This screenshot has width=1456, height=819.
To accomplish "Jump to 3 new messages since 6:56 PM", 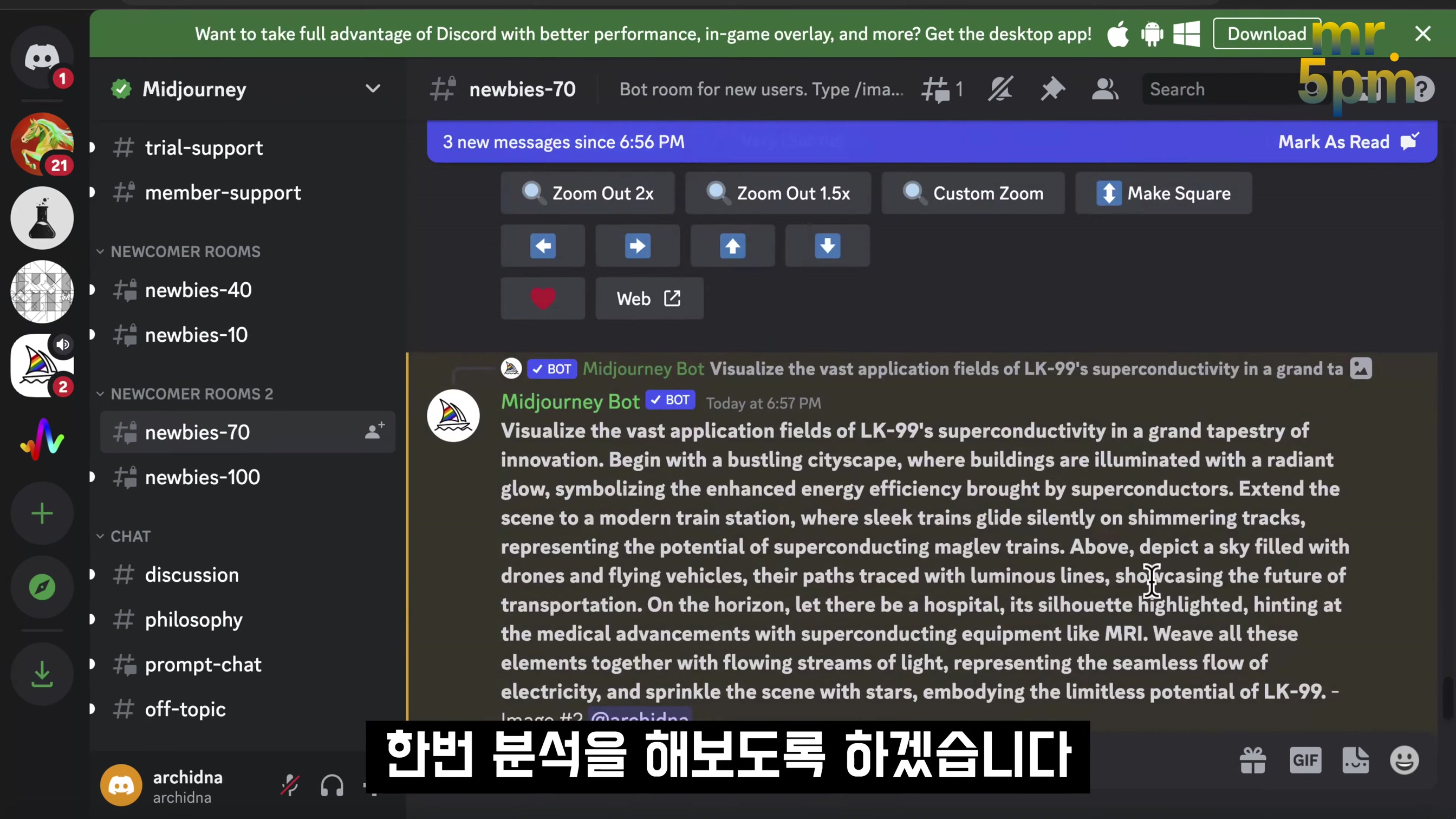I will [x=563, y=142].
